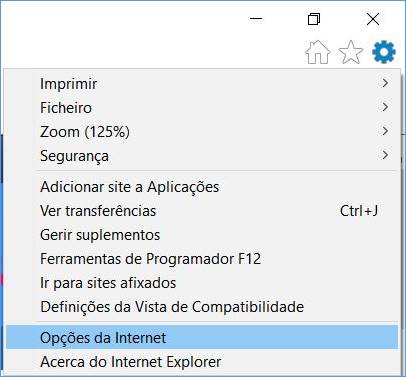406x377 pixels.
Task: Expand the Ficheiro submenu arrow
Action: coord(385,107)
